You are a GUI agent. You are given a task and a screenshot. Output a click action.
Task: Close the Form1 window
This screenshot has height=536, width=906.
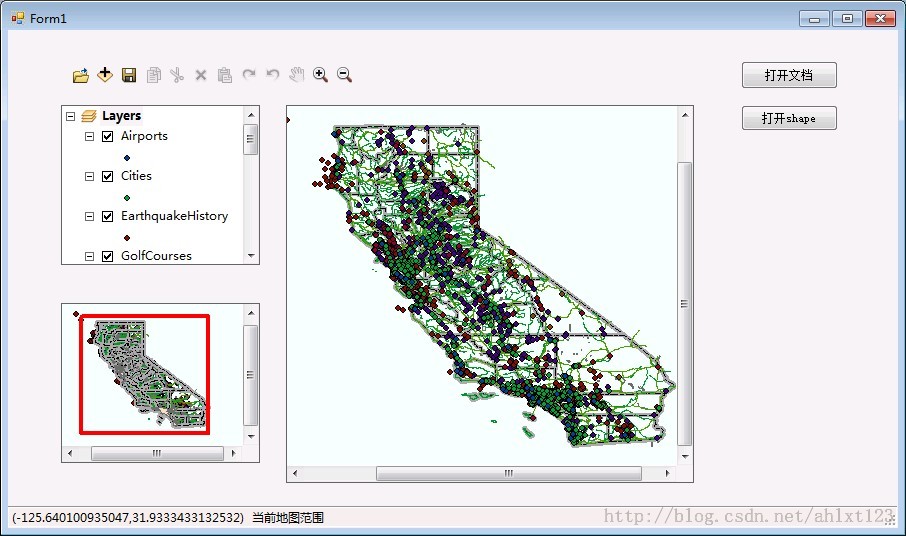pyautogui.click(x=880, y=19)
